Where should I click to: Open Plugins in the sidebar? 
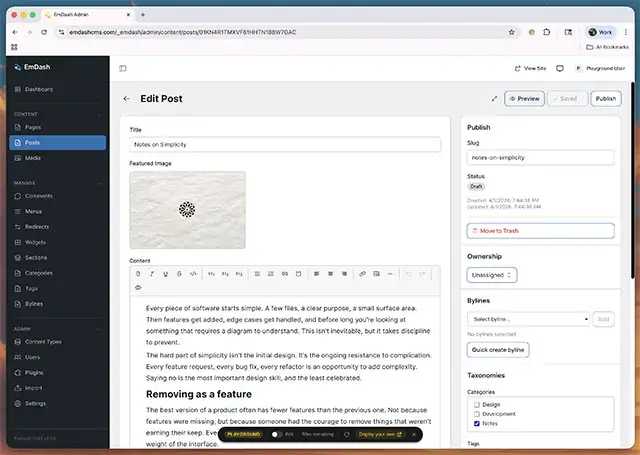click(58, 373)
